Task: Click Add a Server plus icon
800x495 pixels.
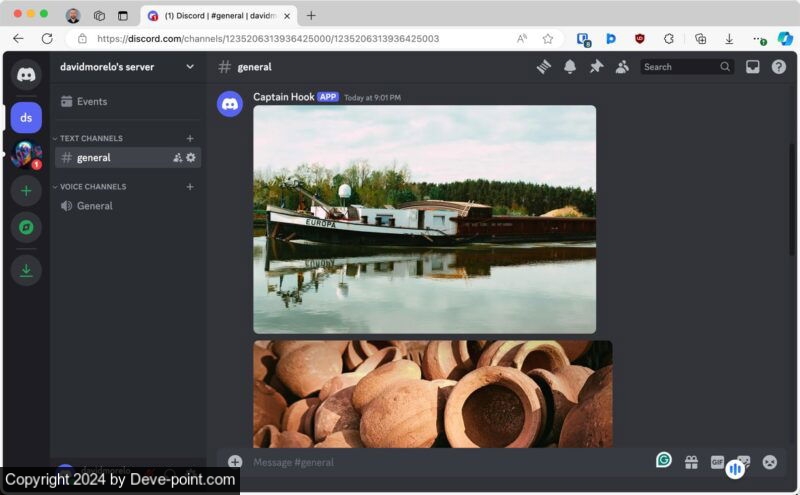Action: click(x=26, y=190)
